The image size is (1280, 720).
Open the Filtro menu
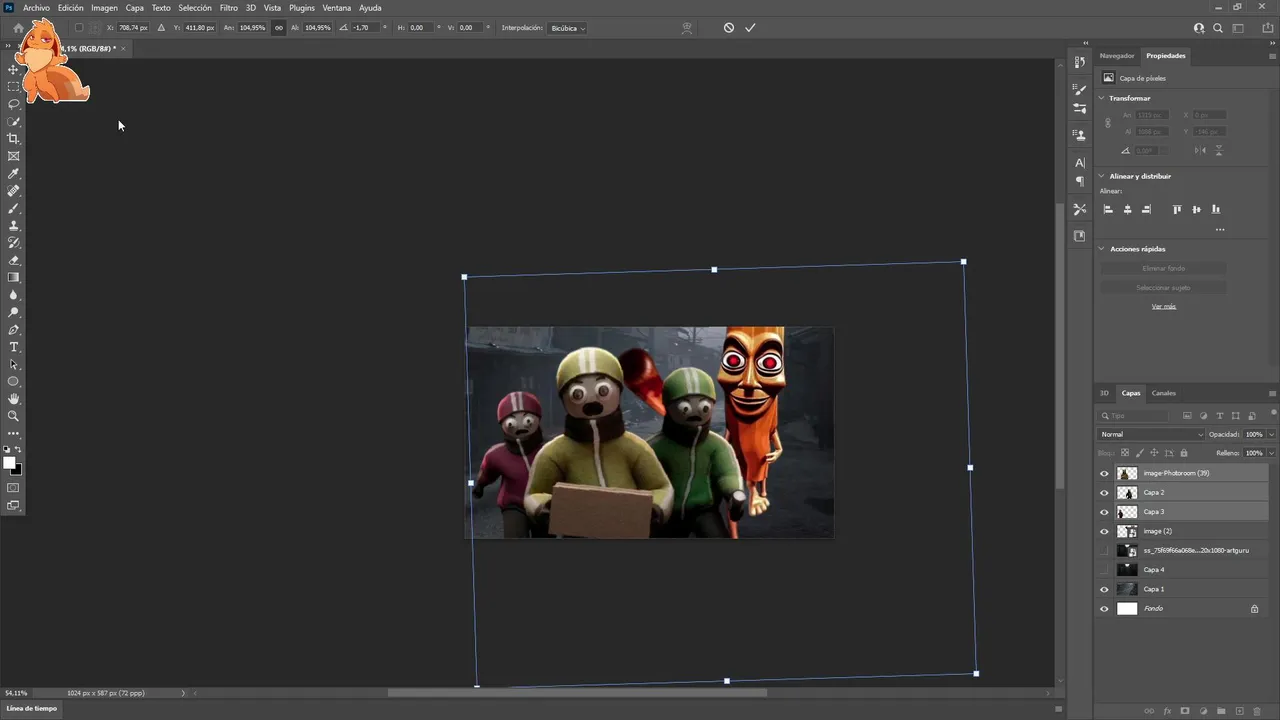pos(229,7)
